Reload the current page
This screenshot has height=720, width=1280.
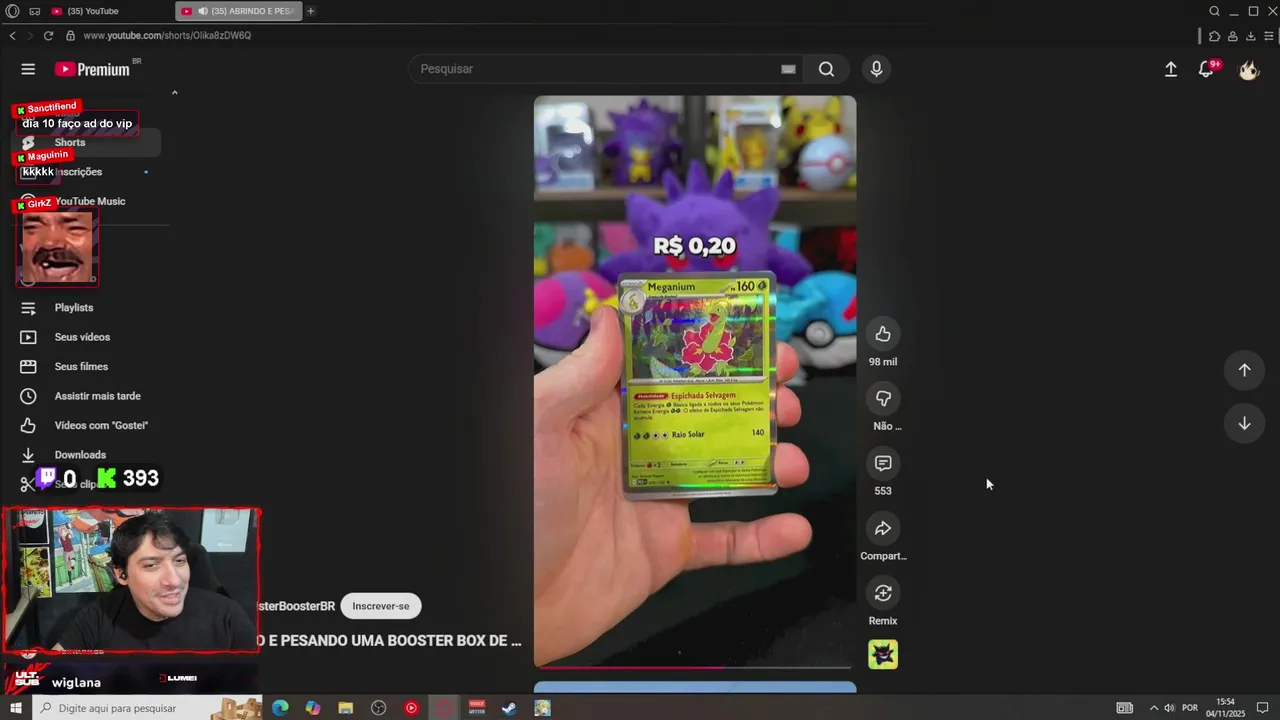(48, 35)
